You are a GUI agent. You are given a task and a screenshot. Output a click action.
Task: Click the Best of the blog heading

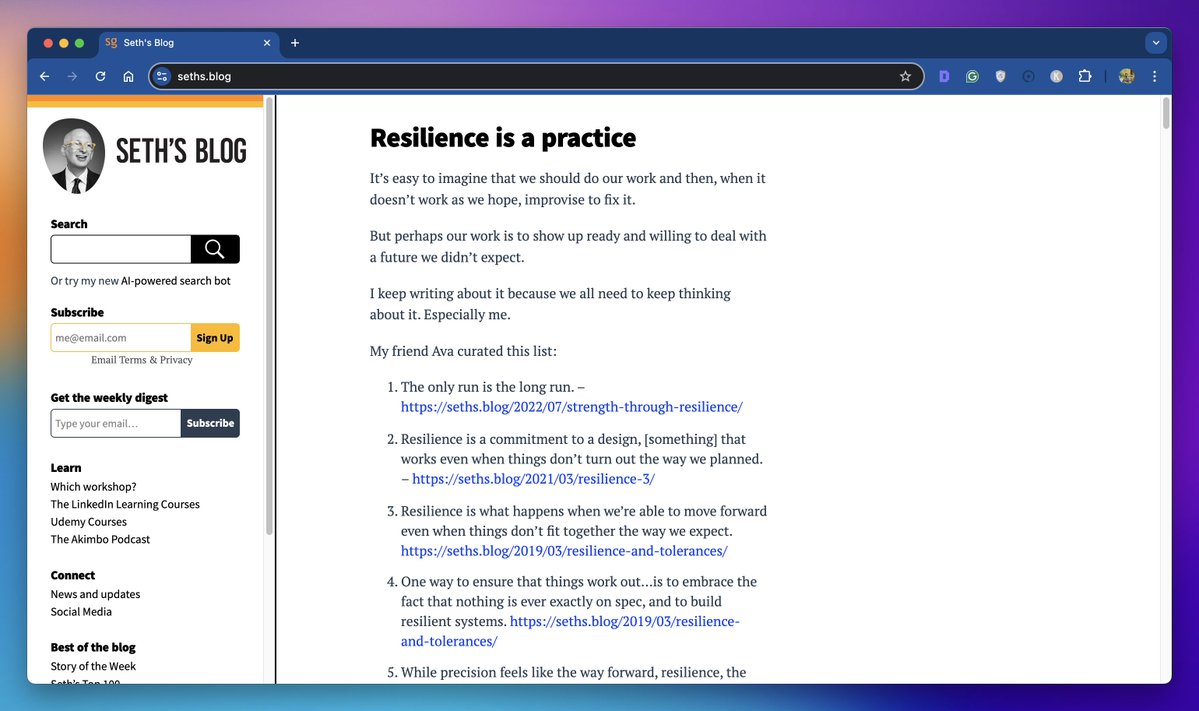(x=93, y=648)
